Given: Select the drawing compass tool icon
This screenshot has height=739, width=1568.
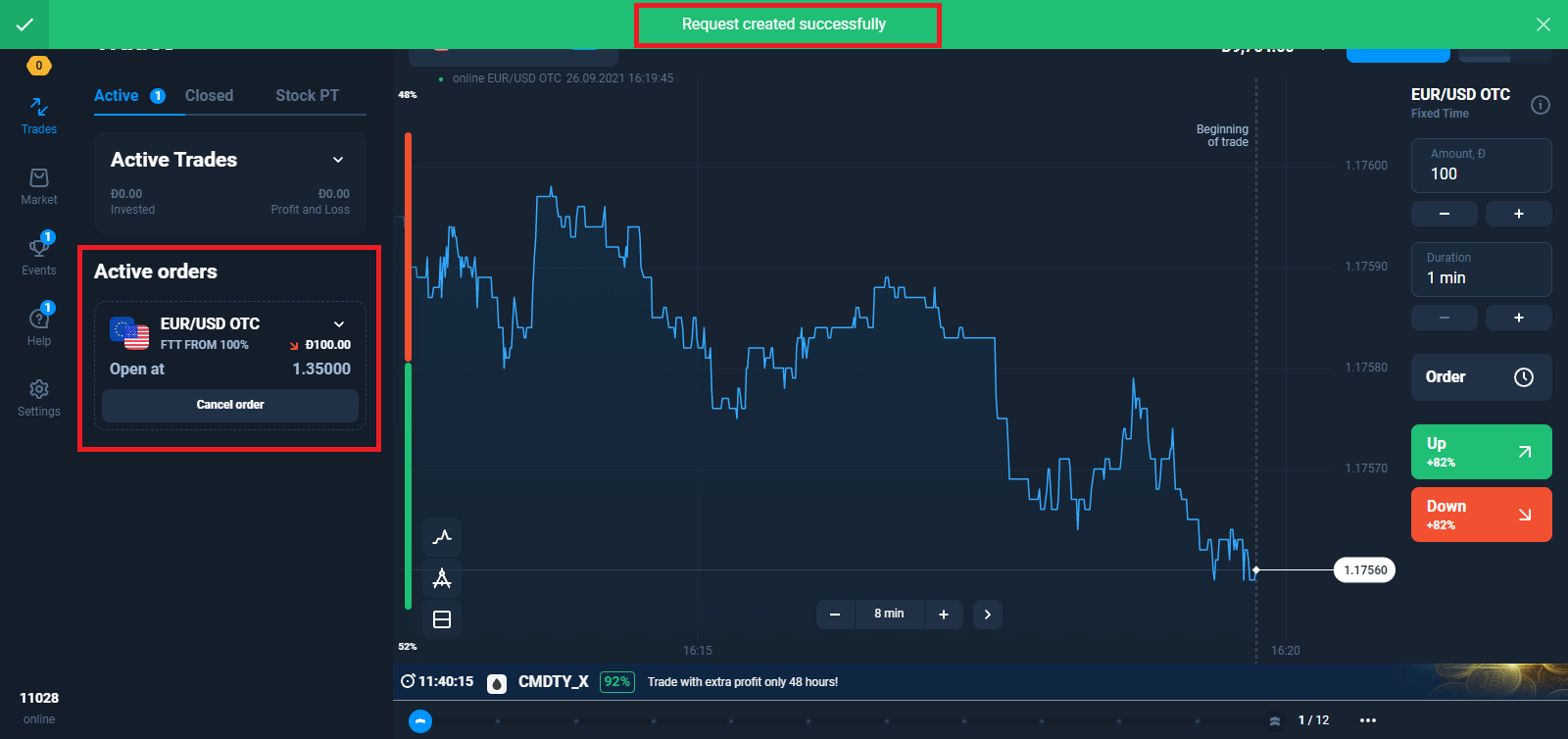Looking at the screenshot, I should [x=442, y=578].
